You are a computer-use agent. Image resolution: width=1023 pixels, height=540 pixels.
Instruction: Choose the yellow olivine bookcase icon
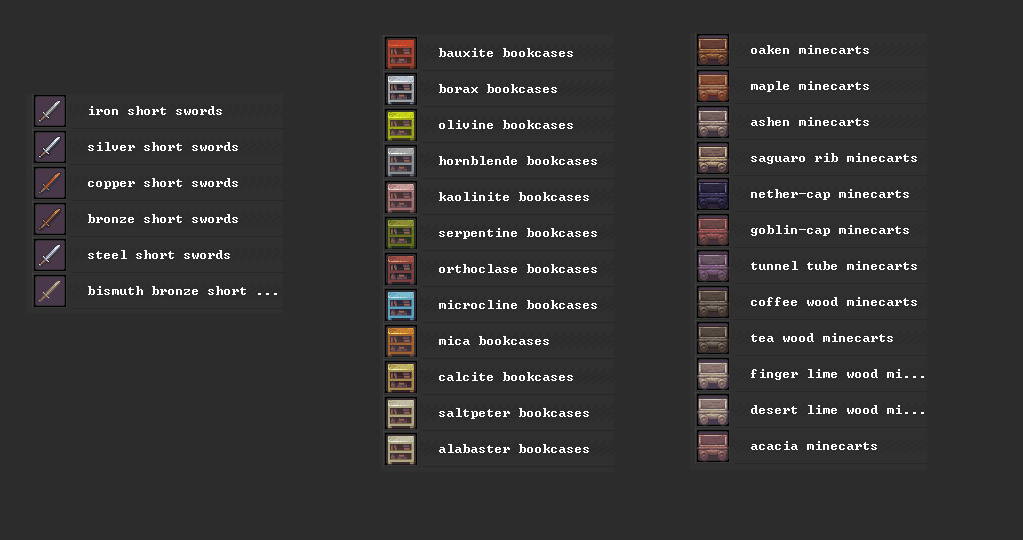tap(401, 125)
